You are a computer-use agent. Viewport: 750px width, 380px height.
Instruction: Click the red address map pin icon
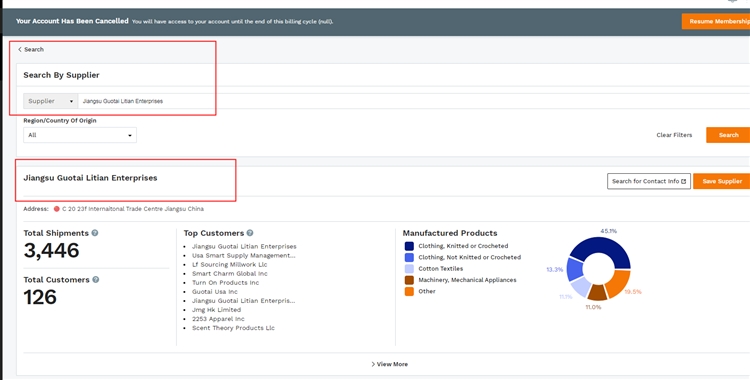56,209
